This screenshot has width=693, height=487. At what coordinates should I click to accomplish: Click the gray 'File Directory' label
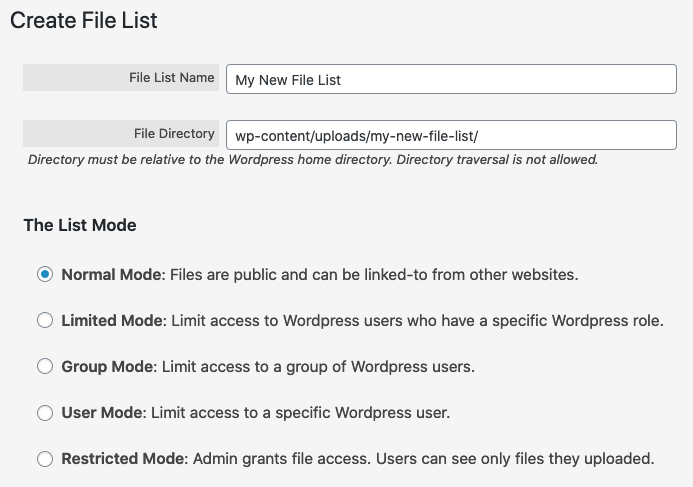[121, 133]
